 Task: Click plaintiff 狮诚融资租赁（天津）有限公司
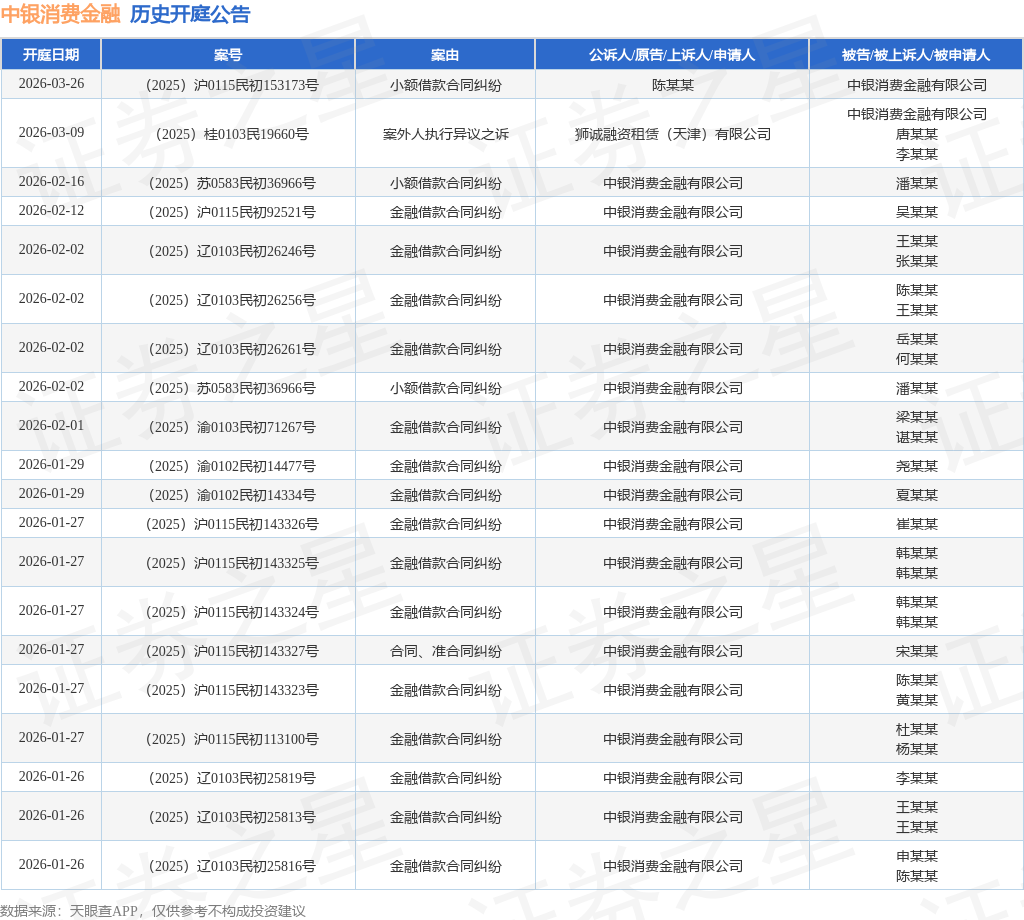[x=673, y=134]
